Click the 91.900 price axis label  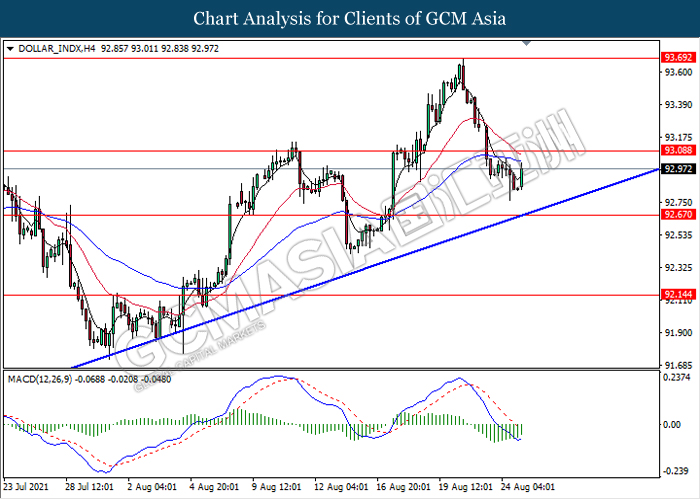[x=675, y=333]
